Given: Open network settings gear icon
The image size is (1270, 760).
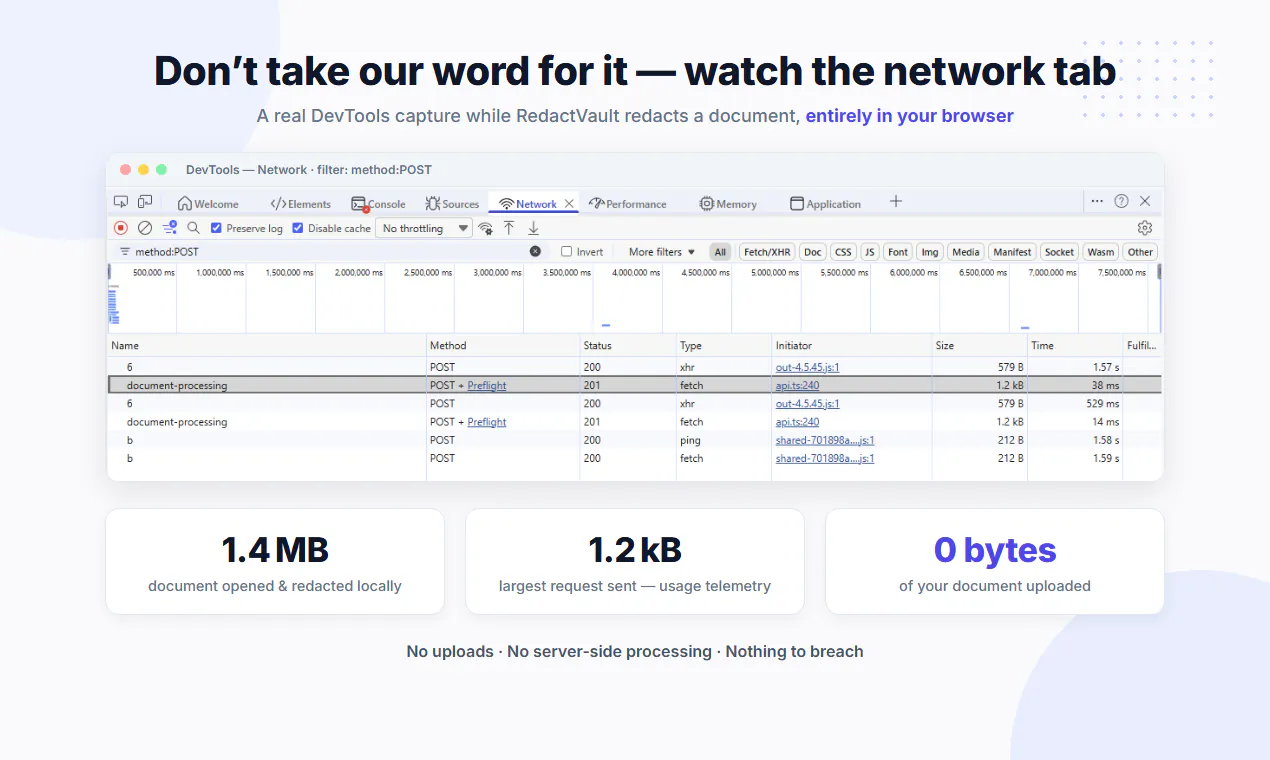Looking at the screenshot, I should click(1145, 228).
